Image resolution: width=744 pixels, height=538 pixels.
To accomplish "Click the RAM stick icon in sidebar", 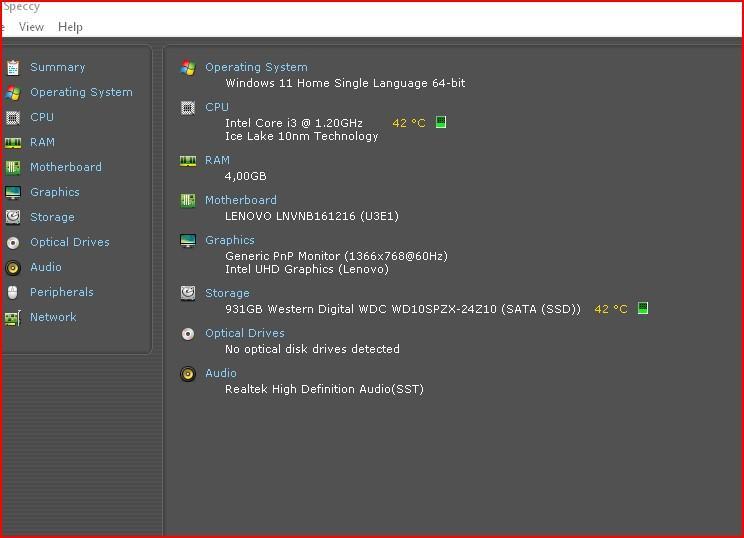I will [x=13, y=143].
